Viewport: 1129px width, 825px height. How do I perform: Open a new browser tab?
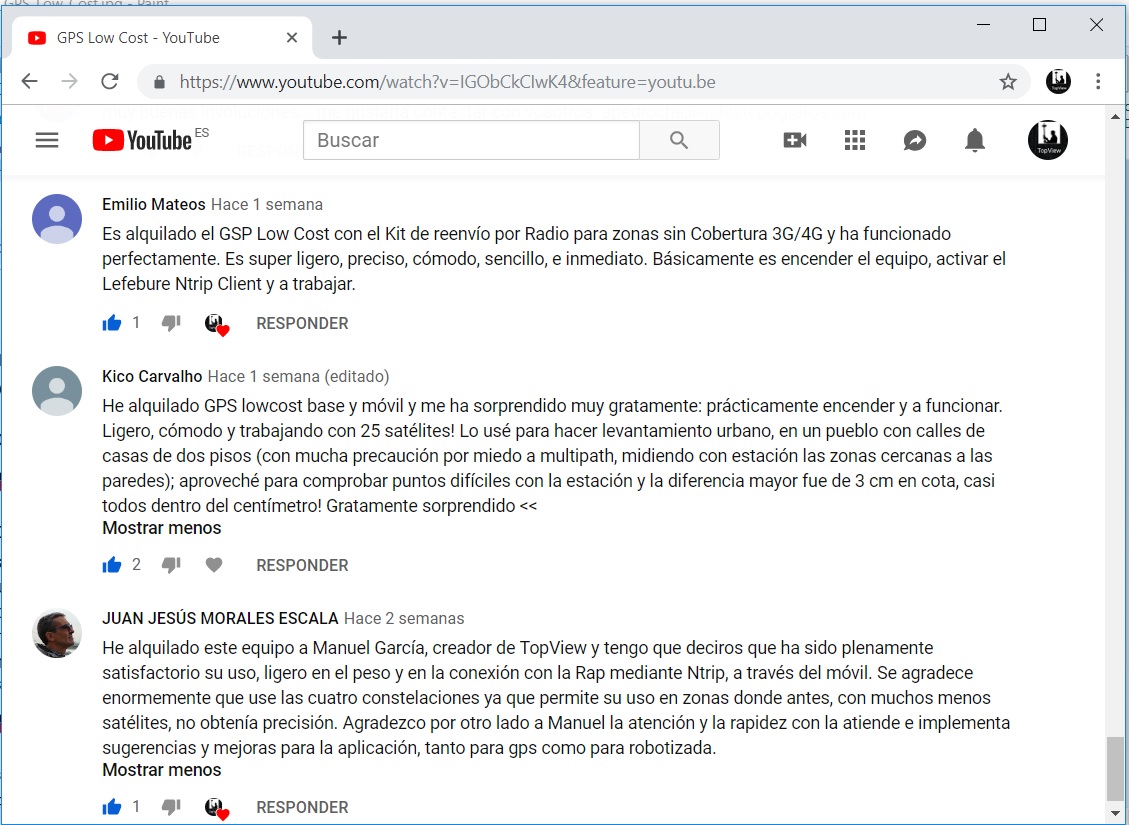click(339, 37)
